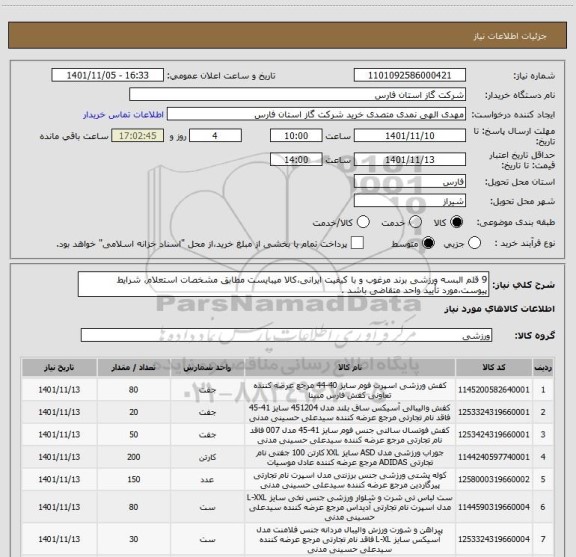
Task: Click row 3 futsal shoes item name
Action: click(350, 435)
